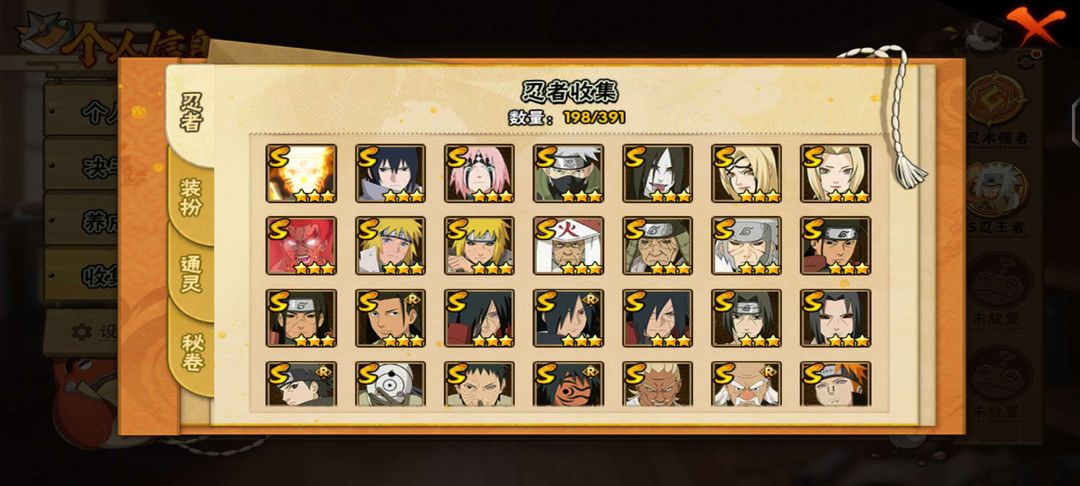
Task: Open the masked Kakashi ninja card
Action: pyautogui.click(x=568, y=173)
